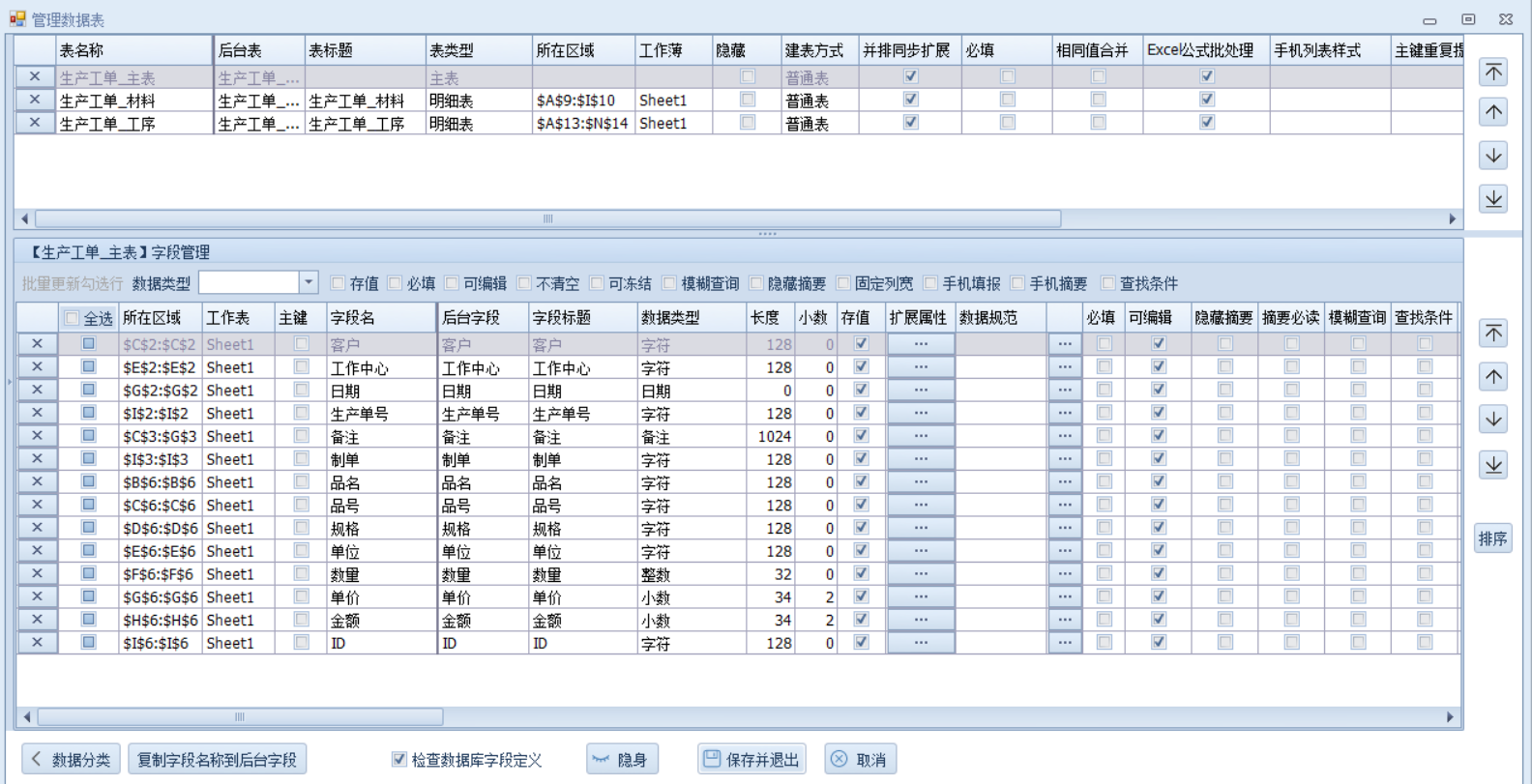Open 扩展属性 ellipsis for 日期 field
Viewport: 1532px width, 784px height.
920,391
